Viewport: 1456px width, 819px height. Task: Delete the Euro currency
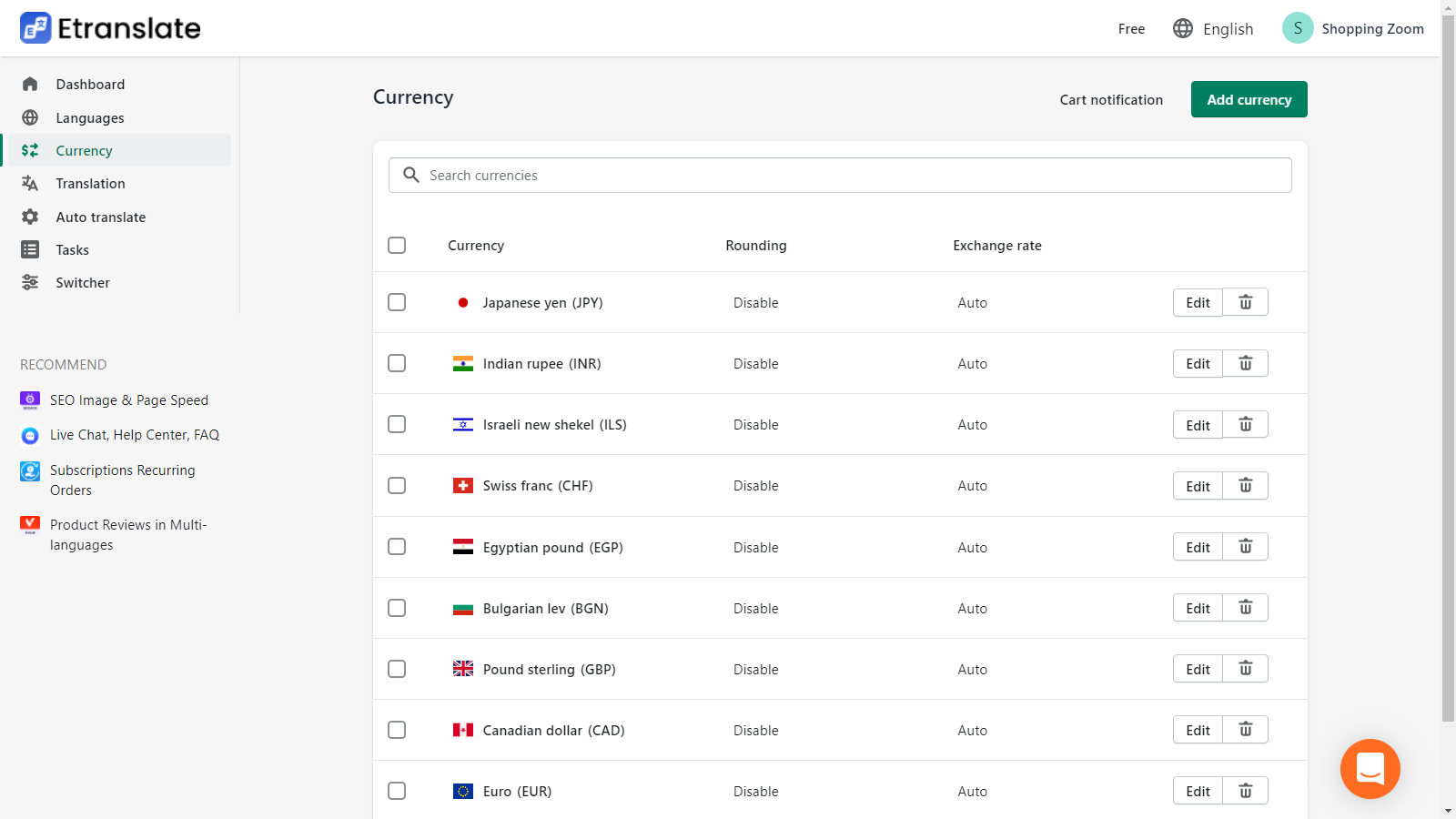point(1246,790)
